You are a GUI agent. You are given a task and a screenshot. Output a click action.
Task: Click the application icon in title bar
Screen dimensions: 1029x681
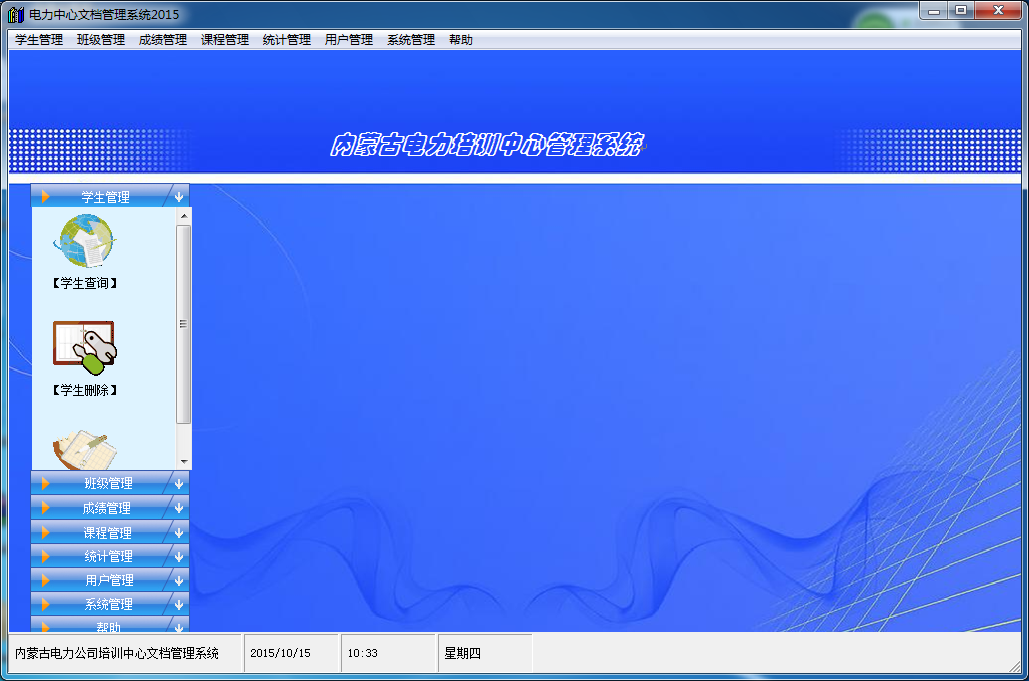[x=15, y=14]
